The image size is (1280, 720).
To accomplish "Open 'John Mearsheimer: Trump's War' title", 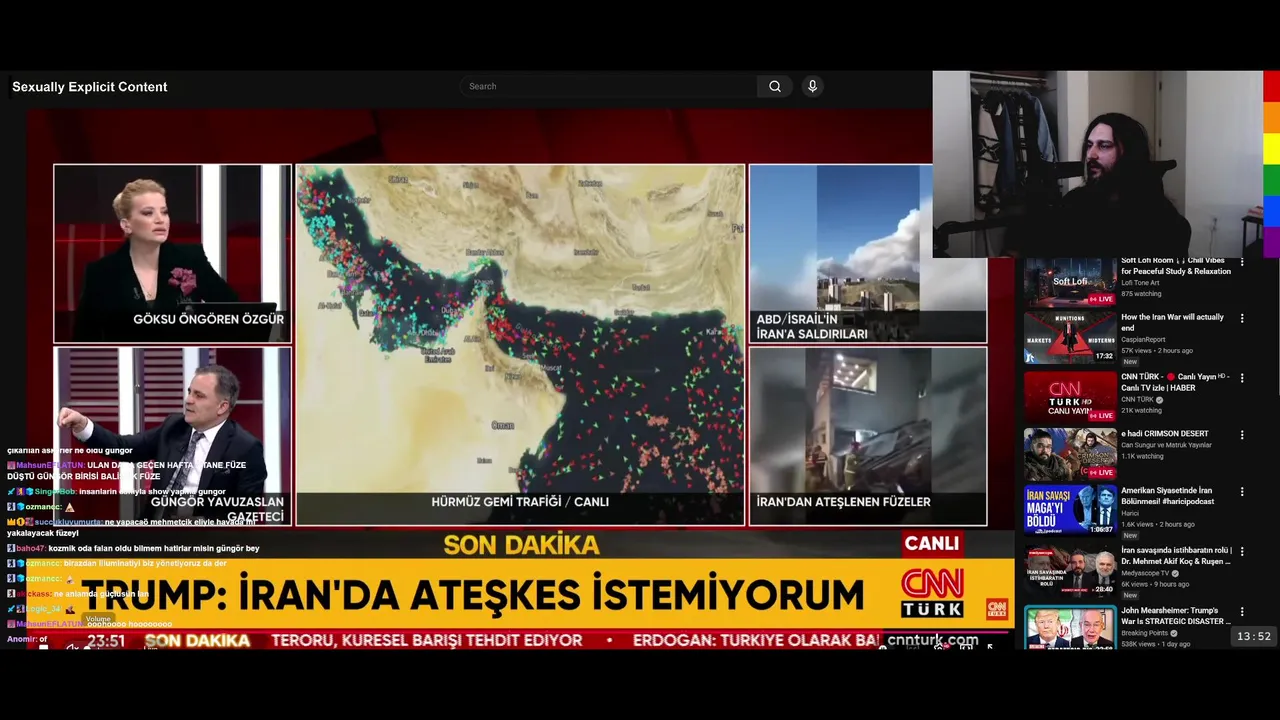I will point(1176,616).
